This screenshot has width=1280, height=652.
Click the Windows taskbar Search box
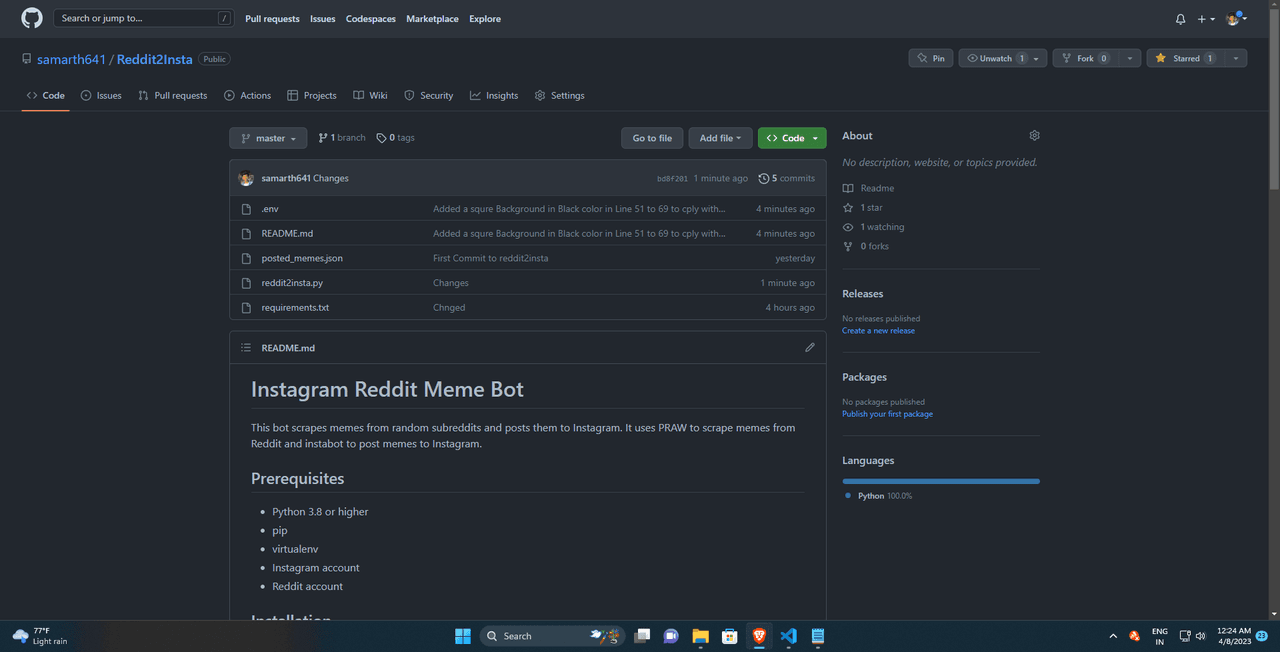click(553, 636)
